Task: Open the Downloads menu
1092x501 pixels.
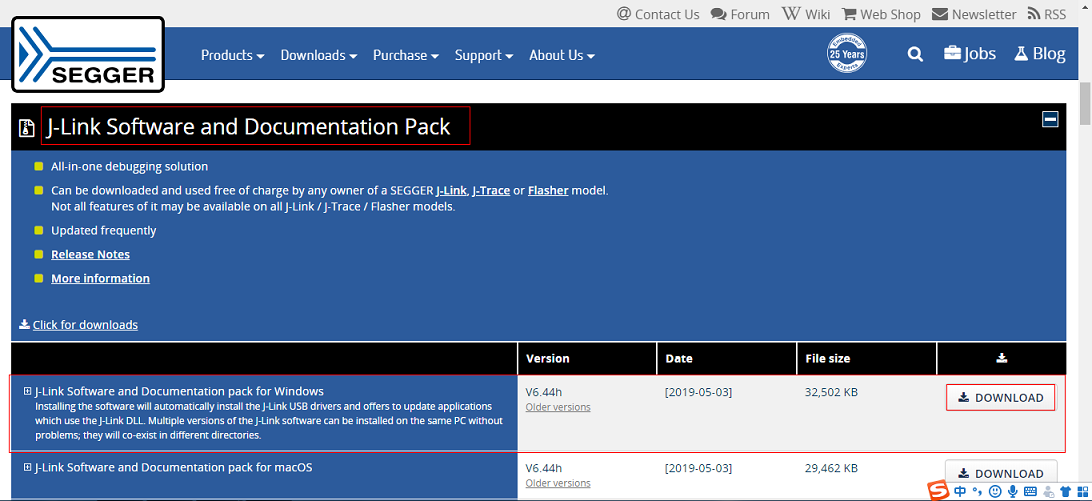Action: point(319,55)
